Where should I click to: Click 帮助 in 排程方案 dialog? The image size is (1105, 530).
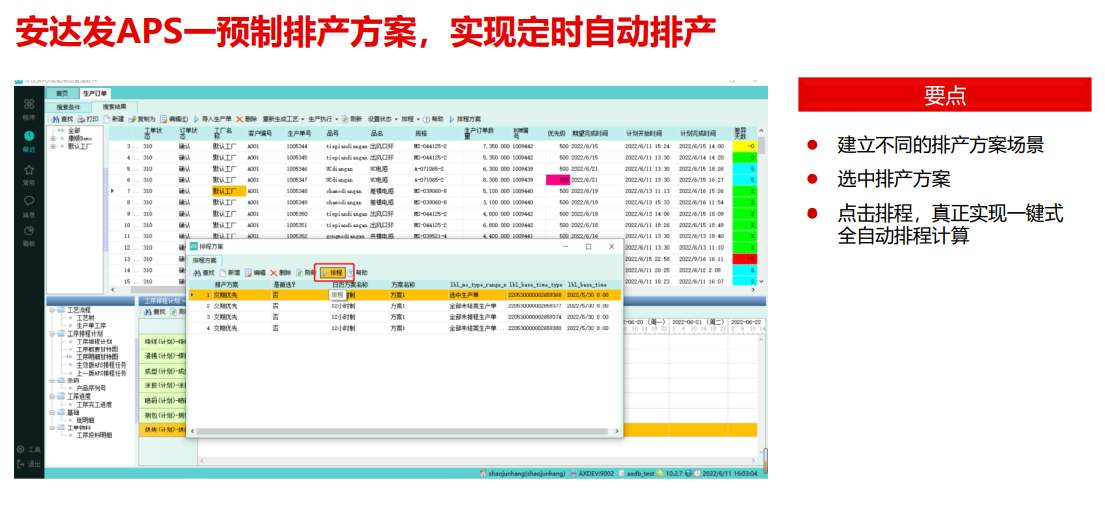point(357,273)
